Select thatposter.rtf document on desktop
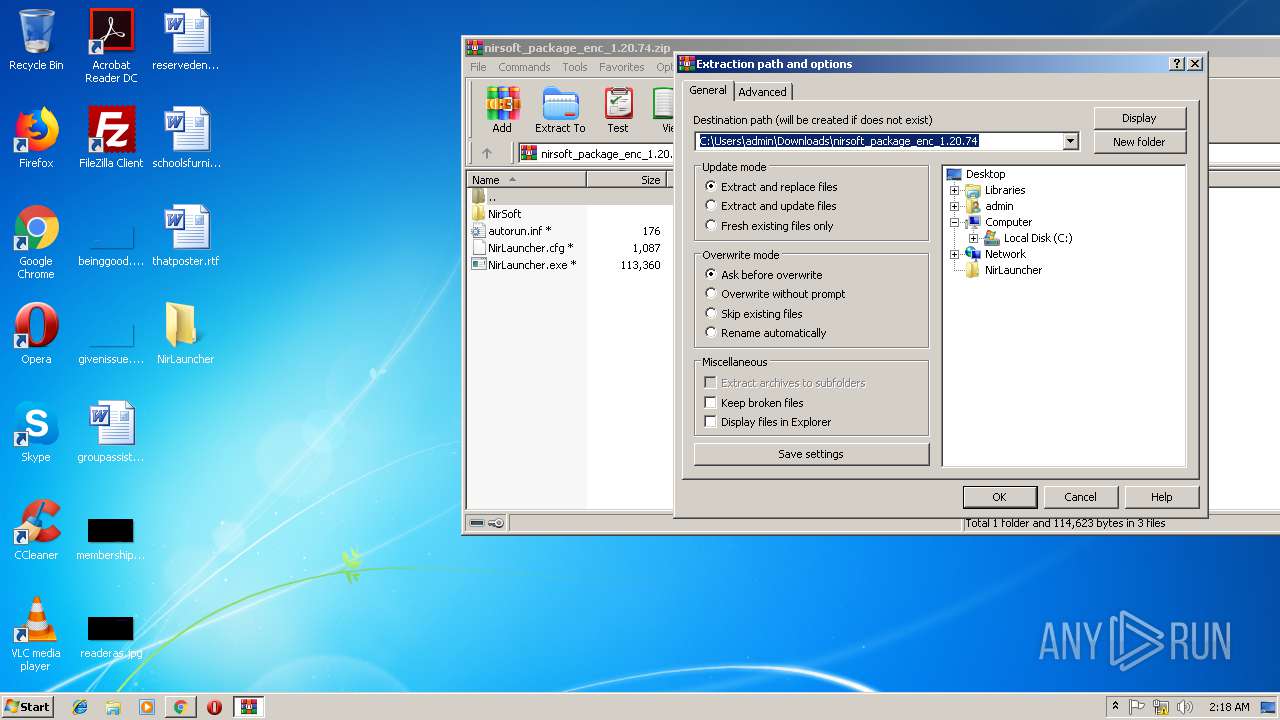This screenshot has width=1280, height=720. tap(185, 236)
